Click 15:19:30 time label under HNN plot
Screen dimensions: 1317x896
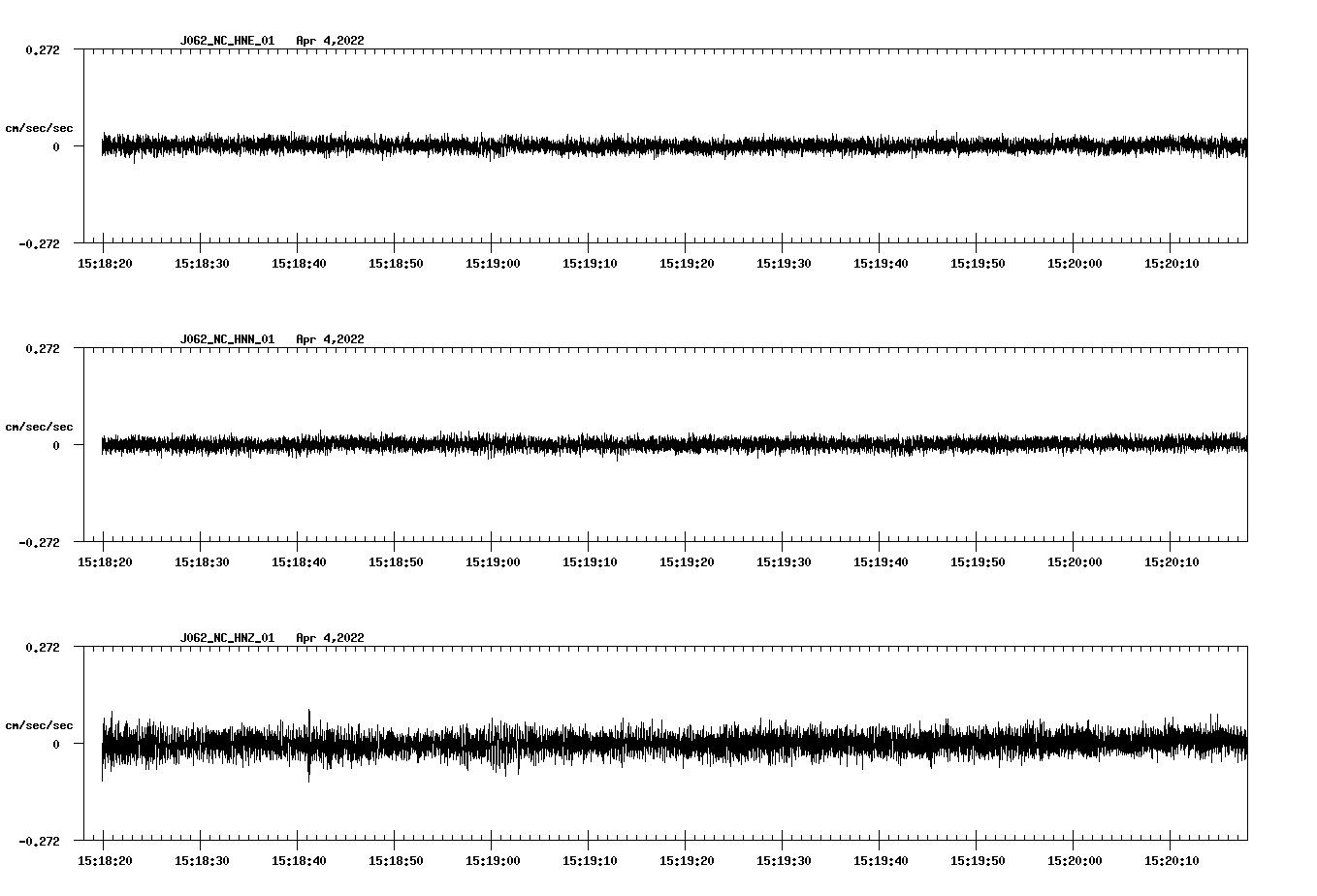[x=784, y=562]
